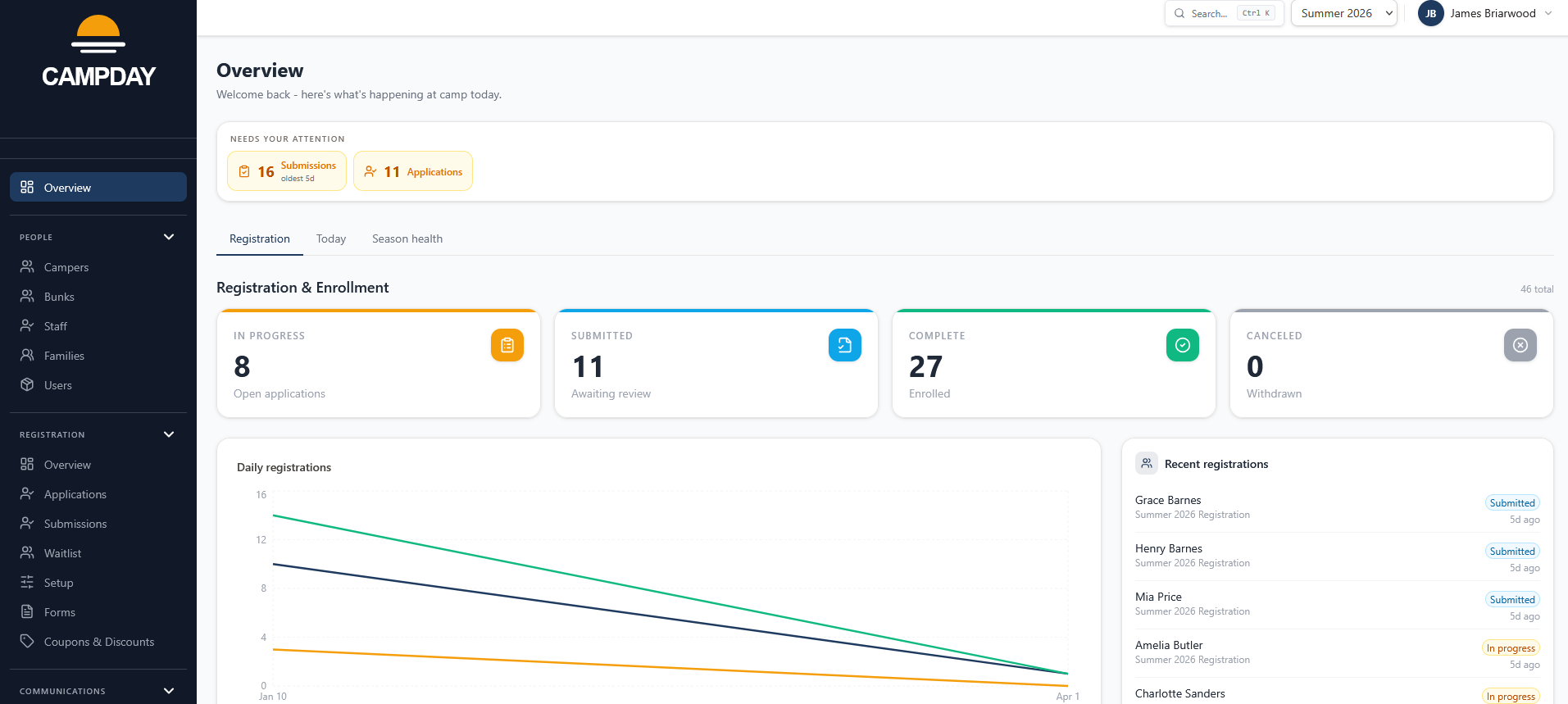
Task: Click the Users cube icon
Action: (x=27, y=385)
